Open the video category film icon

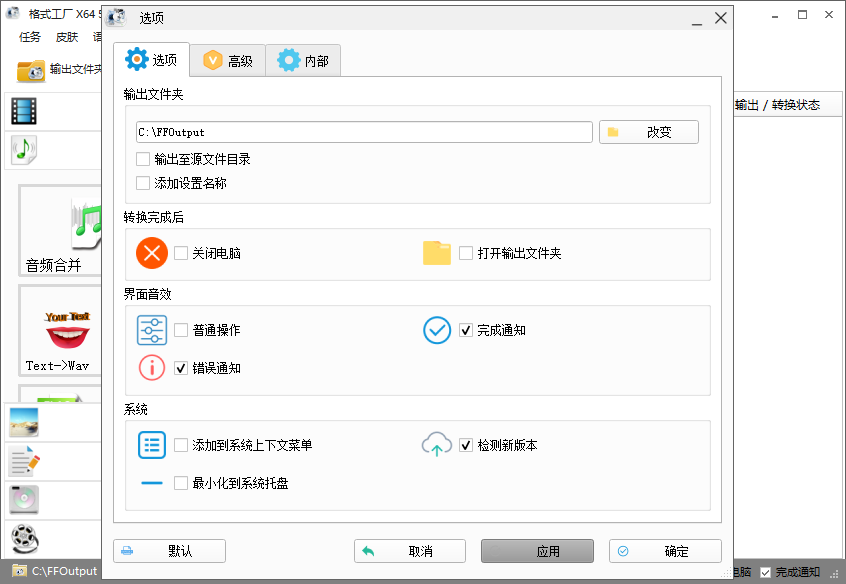(24, 111)
